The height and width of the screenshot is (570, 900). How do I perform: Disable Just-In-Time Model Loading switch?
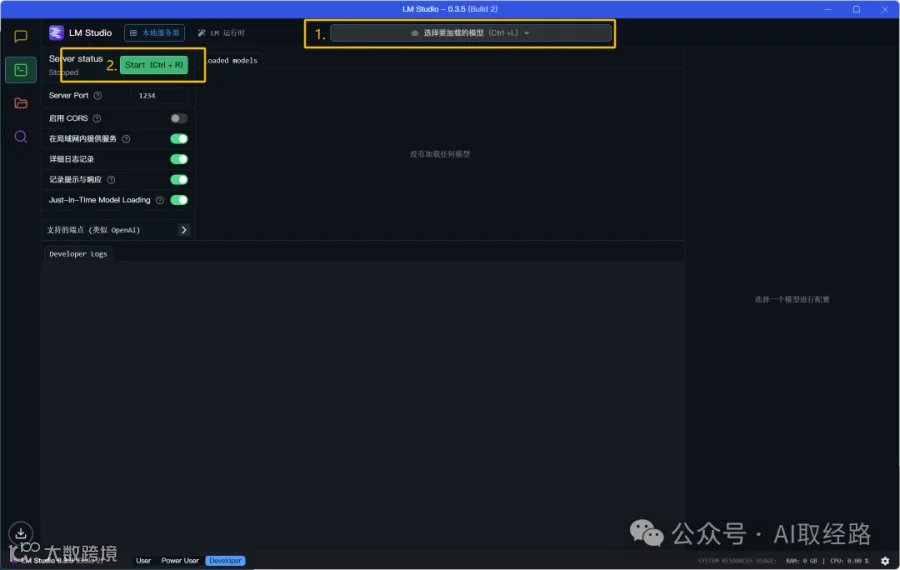point(179,200)
